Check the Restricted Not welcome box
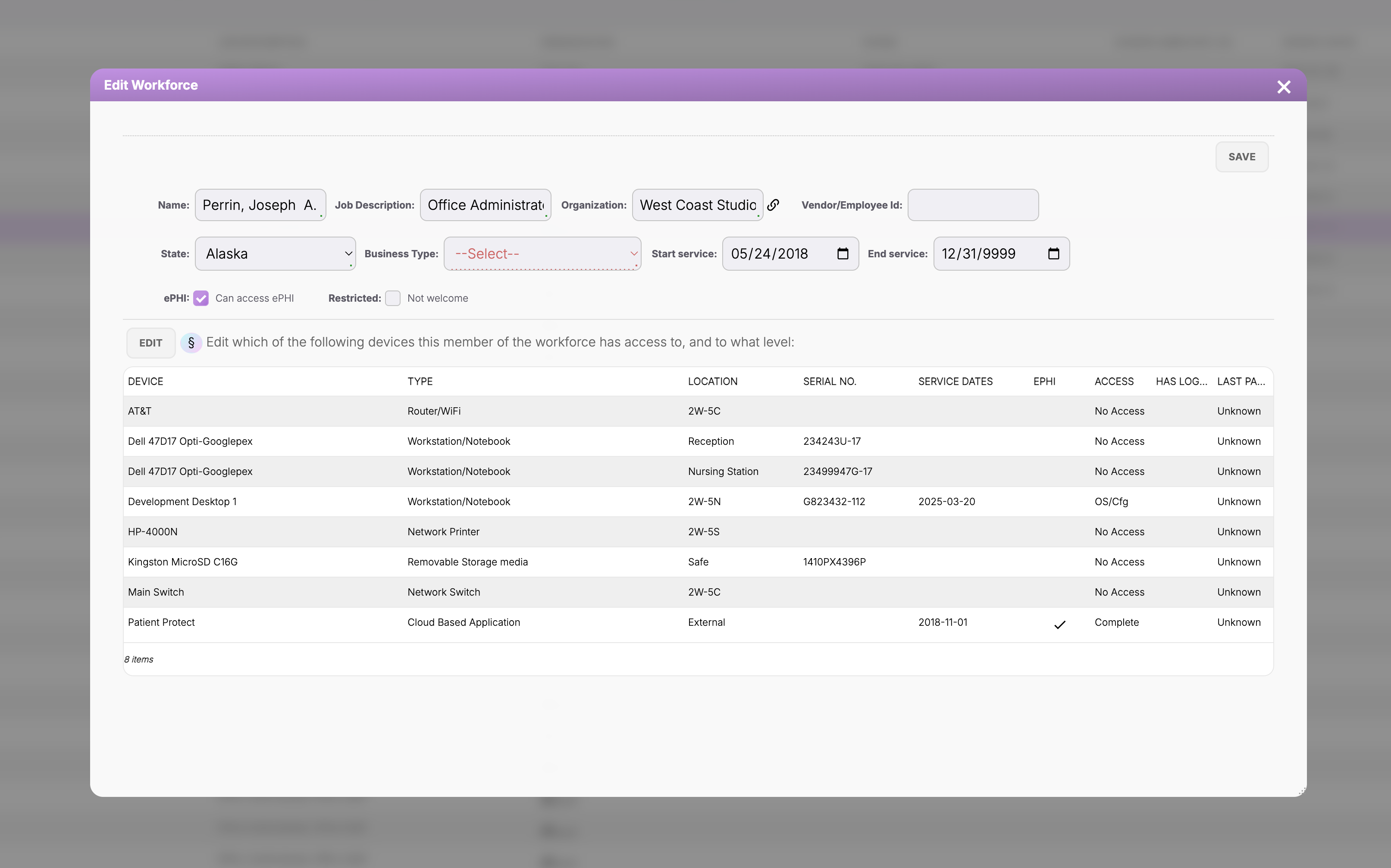This screenshot has width=1391, height=868. point(393,298)
